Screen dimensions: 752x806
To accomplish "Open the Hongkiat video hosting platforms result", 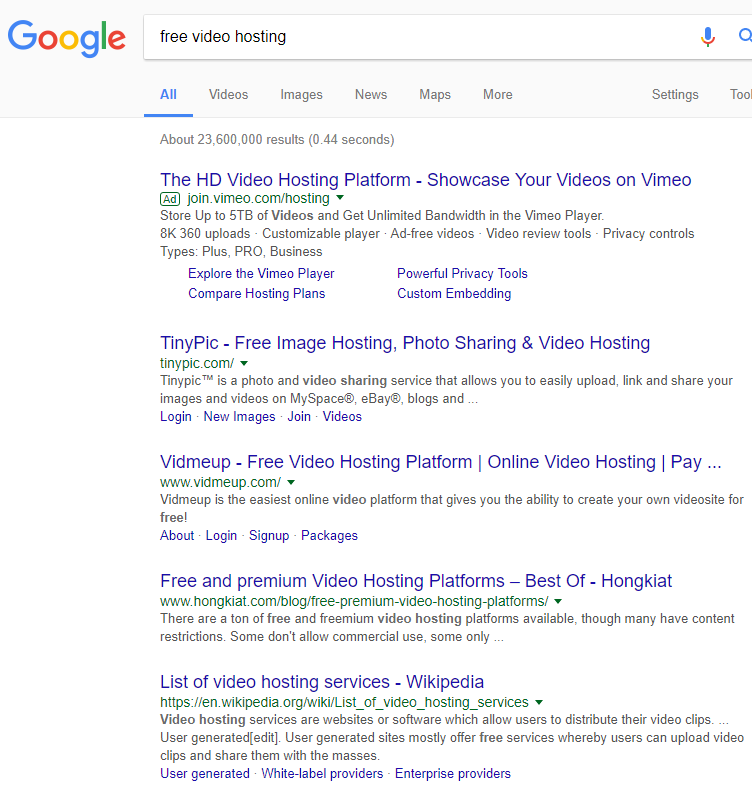I will (416, 581).
